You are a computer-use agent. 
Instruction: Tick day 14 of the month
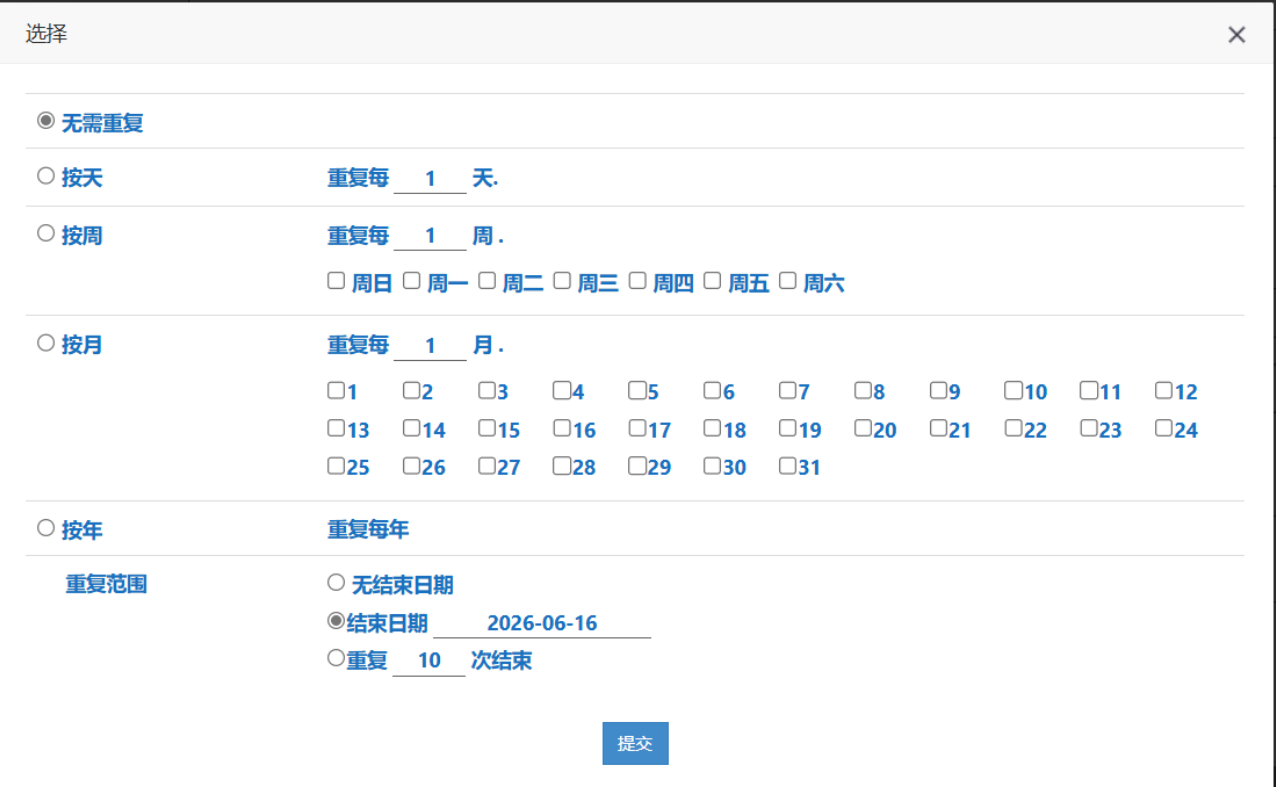(411, 428)
